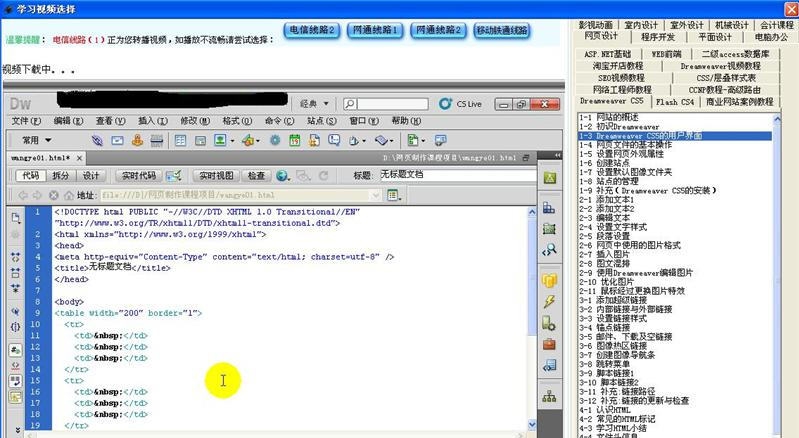Image resolution: width=799 pixels, height=438 pixels.
Task: Collapse the right dock panel arrows
Action: (x=557, y=155)
